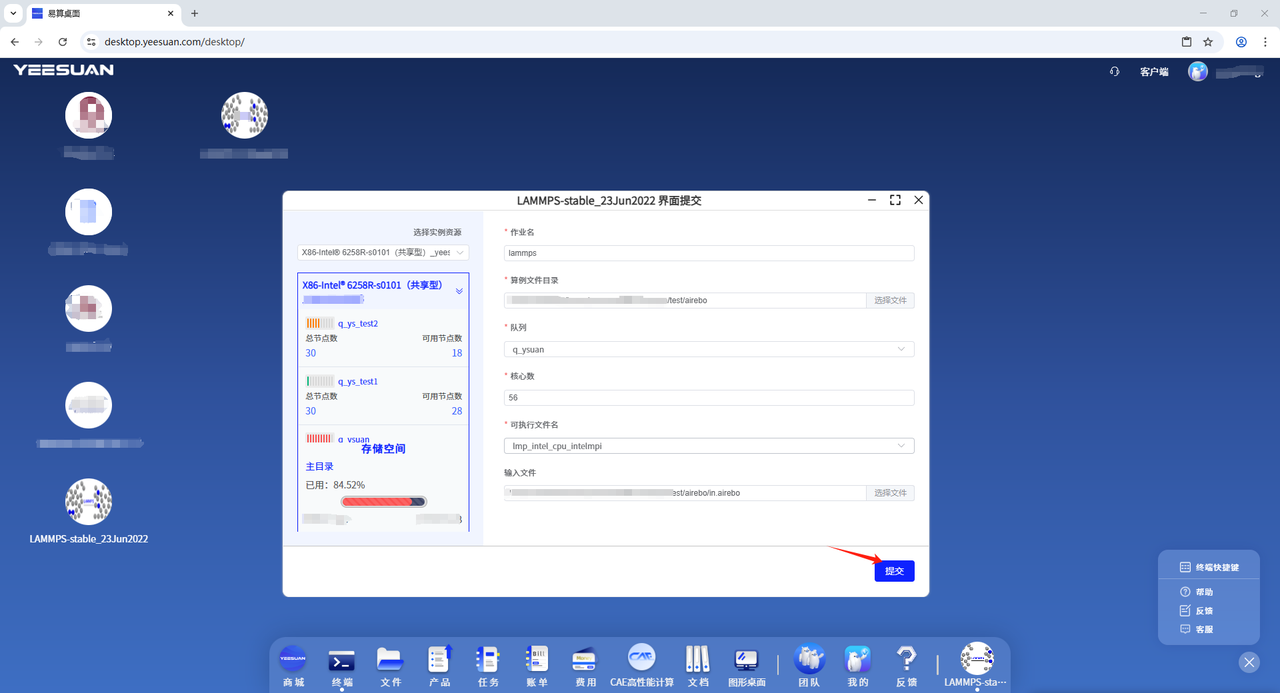Open 图形桌面 graphical desktop icon
Image resolution: width=1280 pixels, height=693 pixels.
(746, 661)
